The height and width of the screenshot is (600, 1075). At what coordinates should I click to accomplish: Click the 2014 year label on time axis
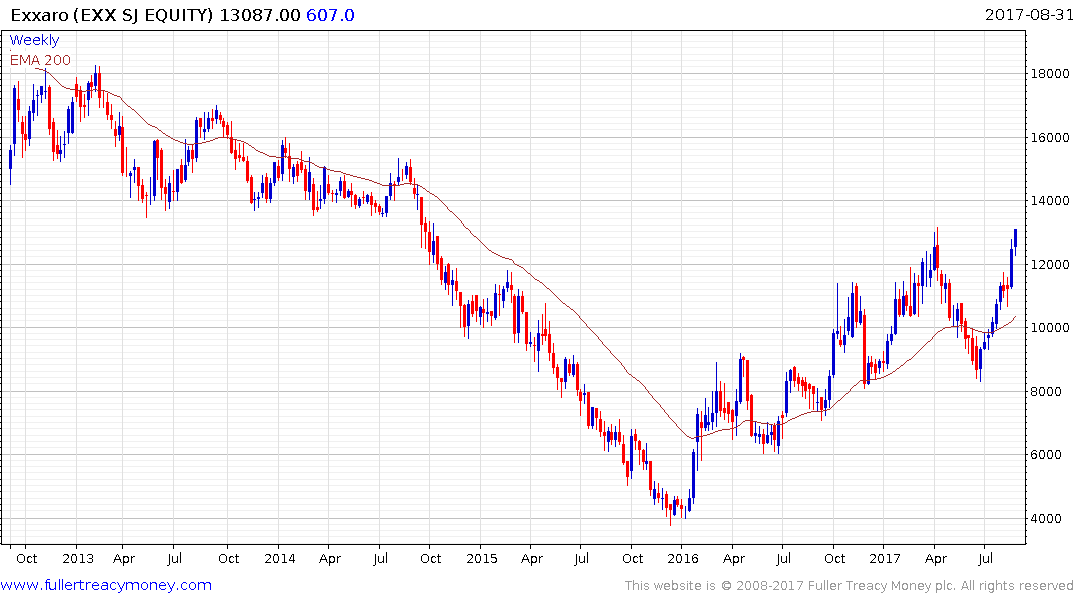(x=280, y=558)
